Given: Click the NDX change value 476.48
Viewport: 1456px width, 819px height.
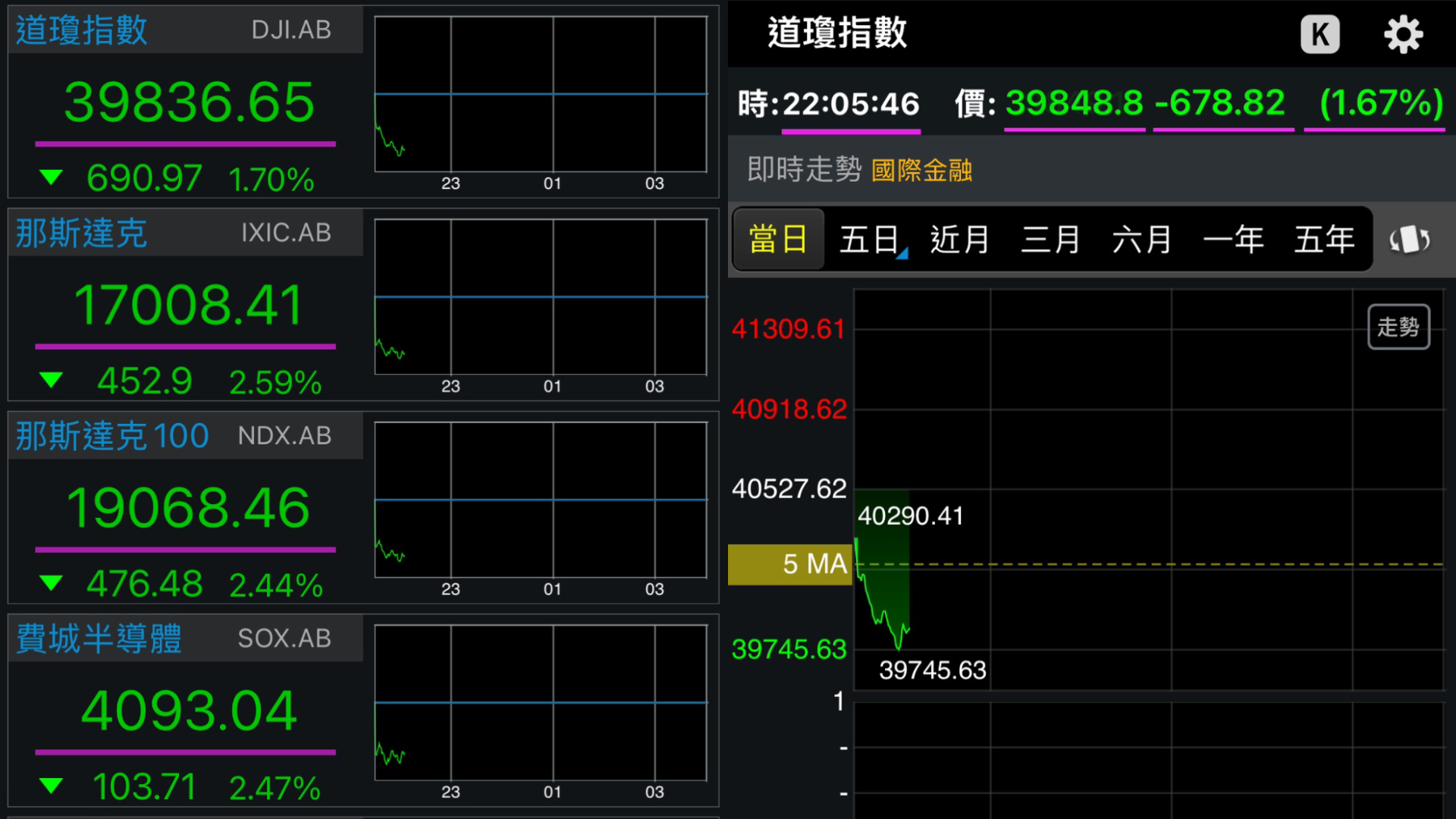Looking at the screenshot, I should point(144,585).
